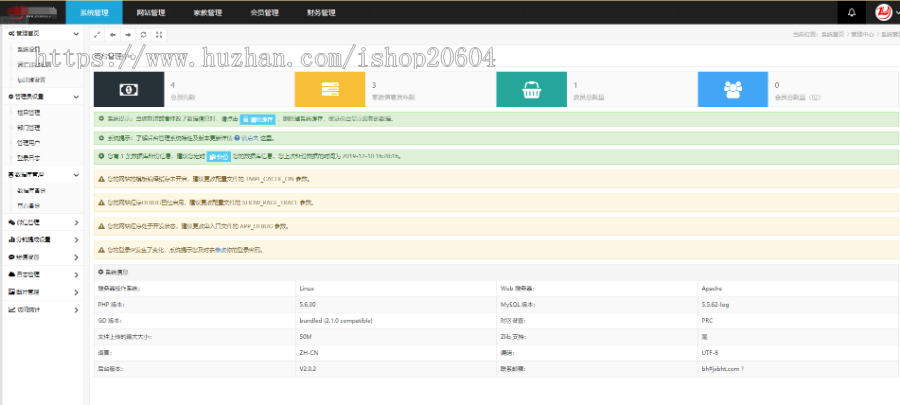Screen dimensions: 900x405
Task: Switch to the 网站管理 top tab
Action: (x=151, y=13)
